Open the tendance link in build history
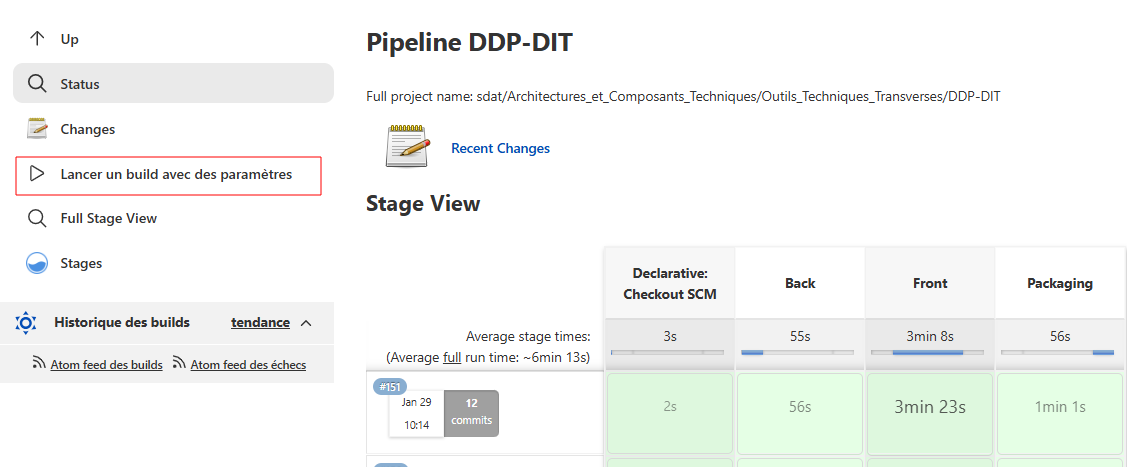The height and width of the screenshot is (468, 1127). coord(260,323)
